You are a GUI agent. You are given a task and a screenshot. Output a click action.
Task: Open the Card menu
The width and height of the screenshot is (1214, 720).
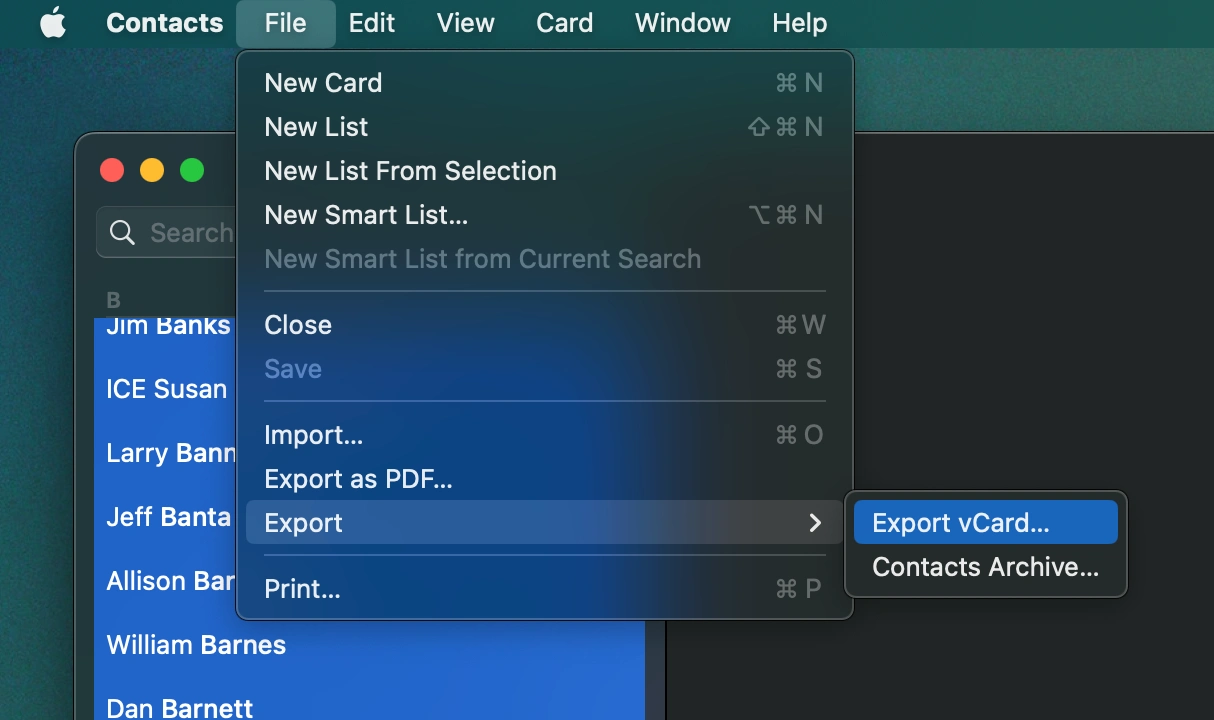(564, 23)
